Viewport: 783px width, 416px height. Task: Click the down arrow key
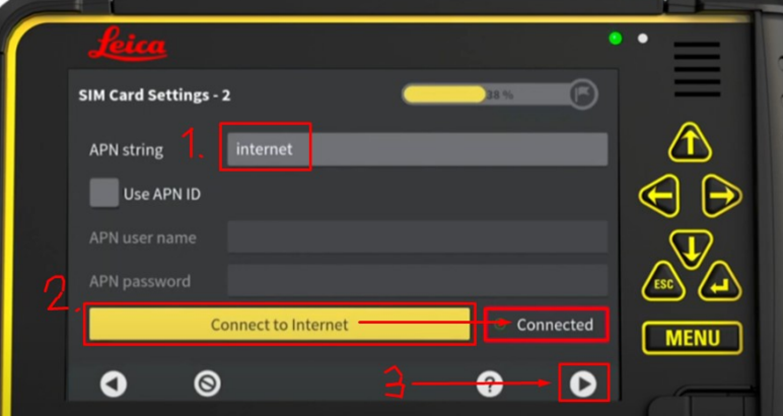coord(691,248)
